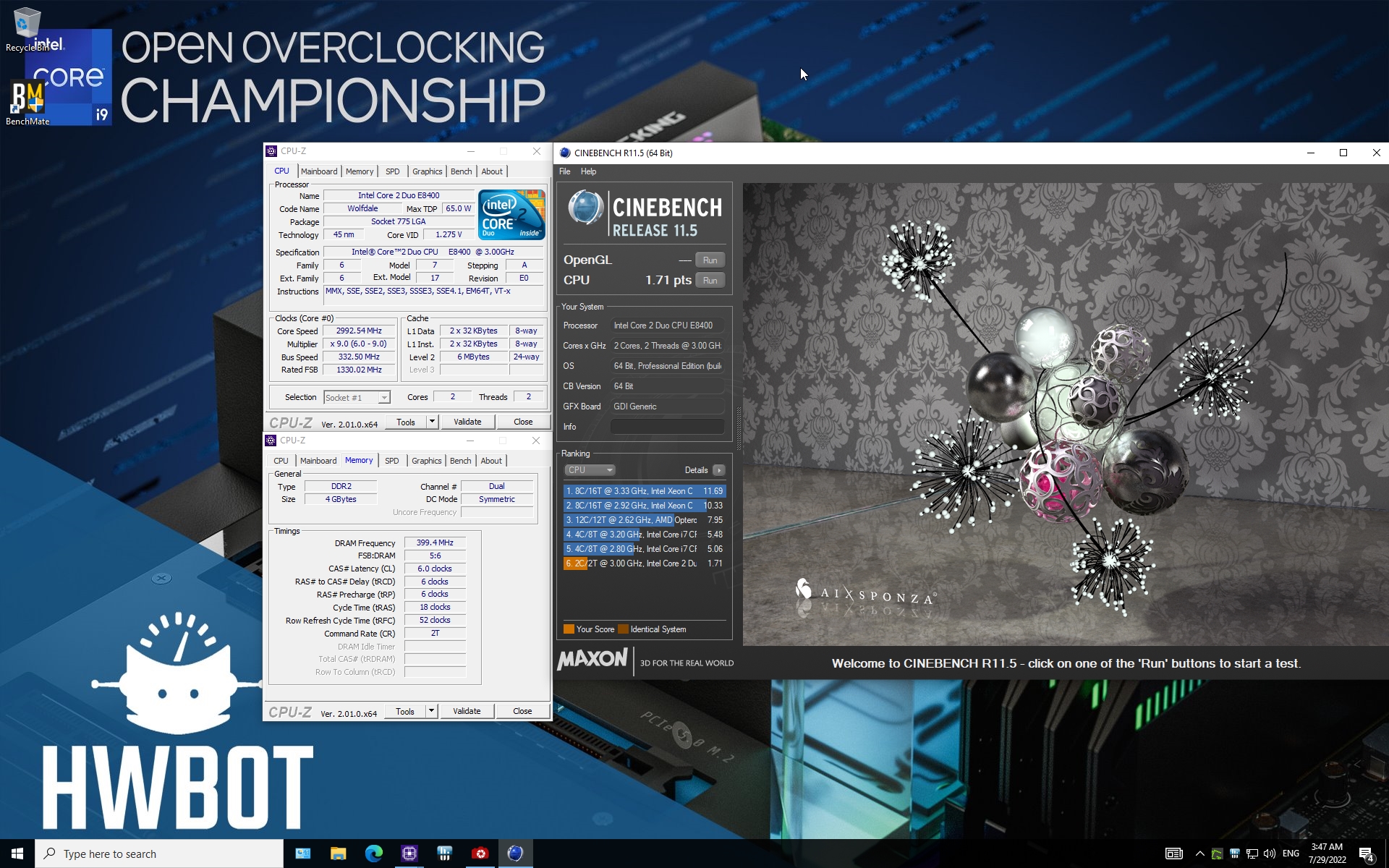The image size is (1389, 868).
Task: Click the Windows taskbar search box
Action: click(x=159, y=854)
